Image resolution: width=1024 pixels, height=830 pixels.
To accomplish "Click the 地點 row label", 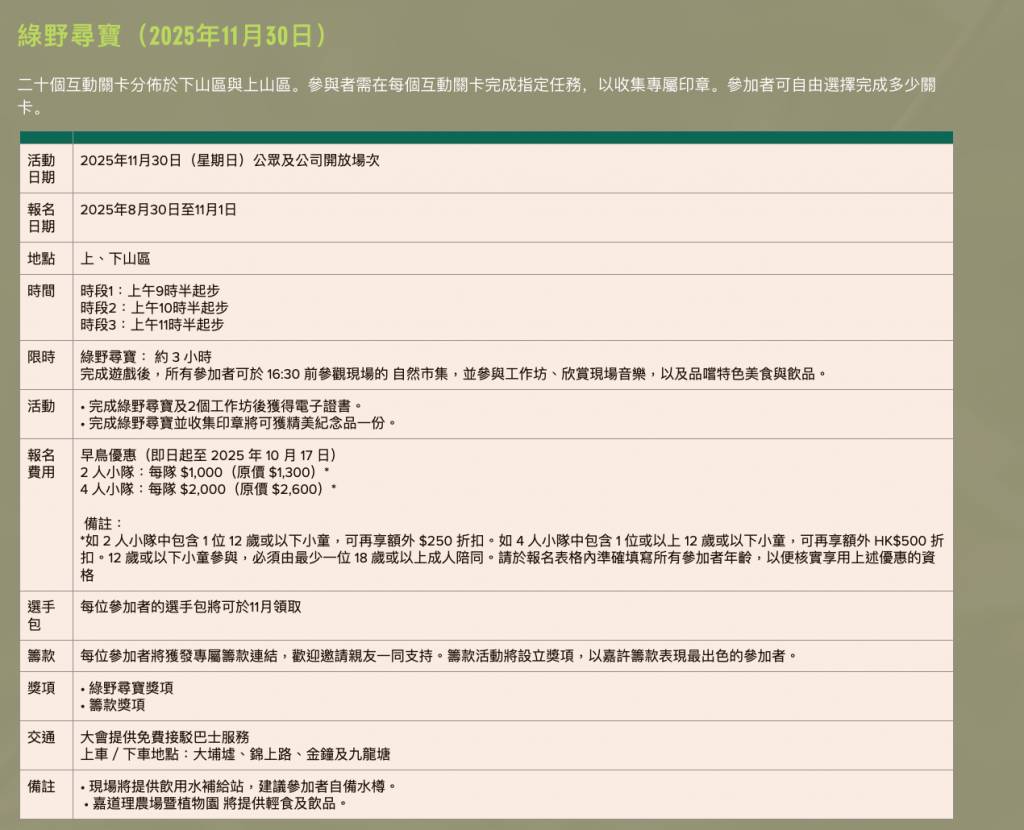I will pyautogui.click(x=42, y=259).
